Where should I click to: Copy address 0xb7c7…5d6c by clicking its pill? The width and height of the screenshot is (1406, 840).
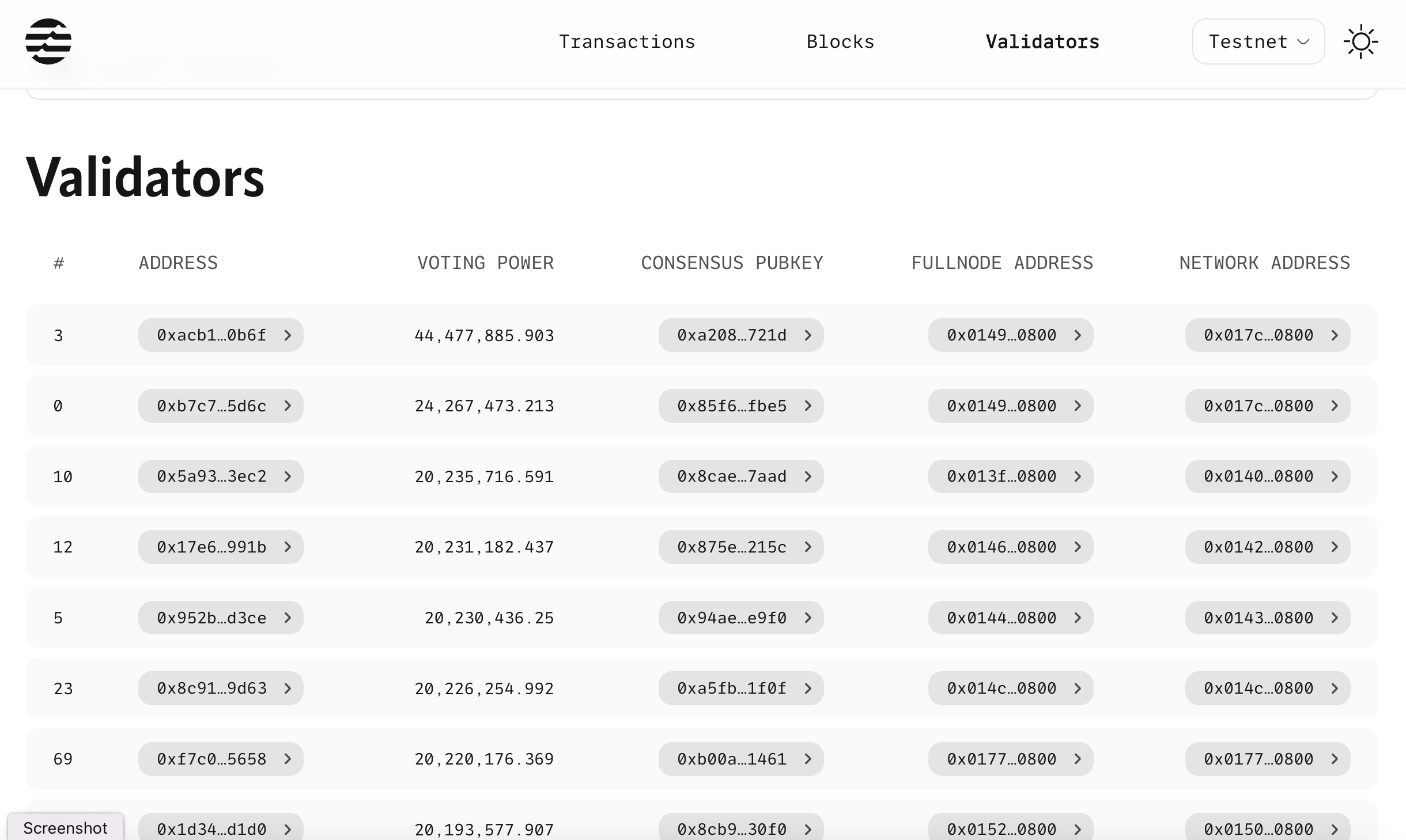pyautogui.click(x=211, y=406)
